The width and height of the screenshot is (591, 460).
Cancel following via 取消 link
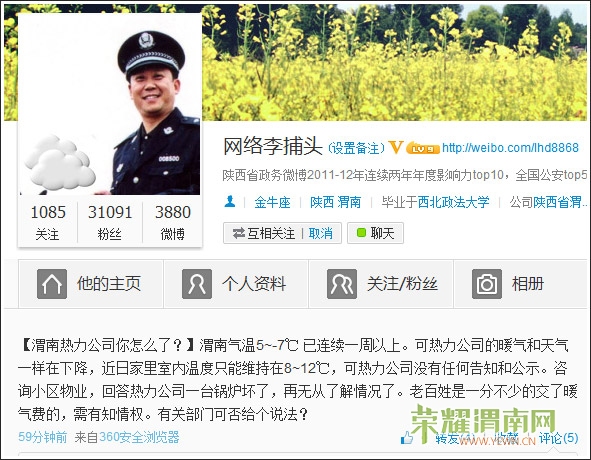pyautogui.click(x=321, y=233)
